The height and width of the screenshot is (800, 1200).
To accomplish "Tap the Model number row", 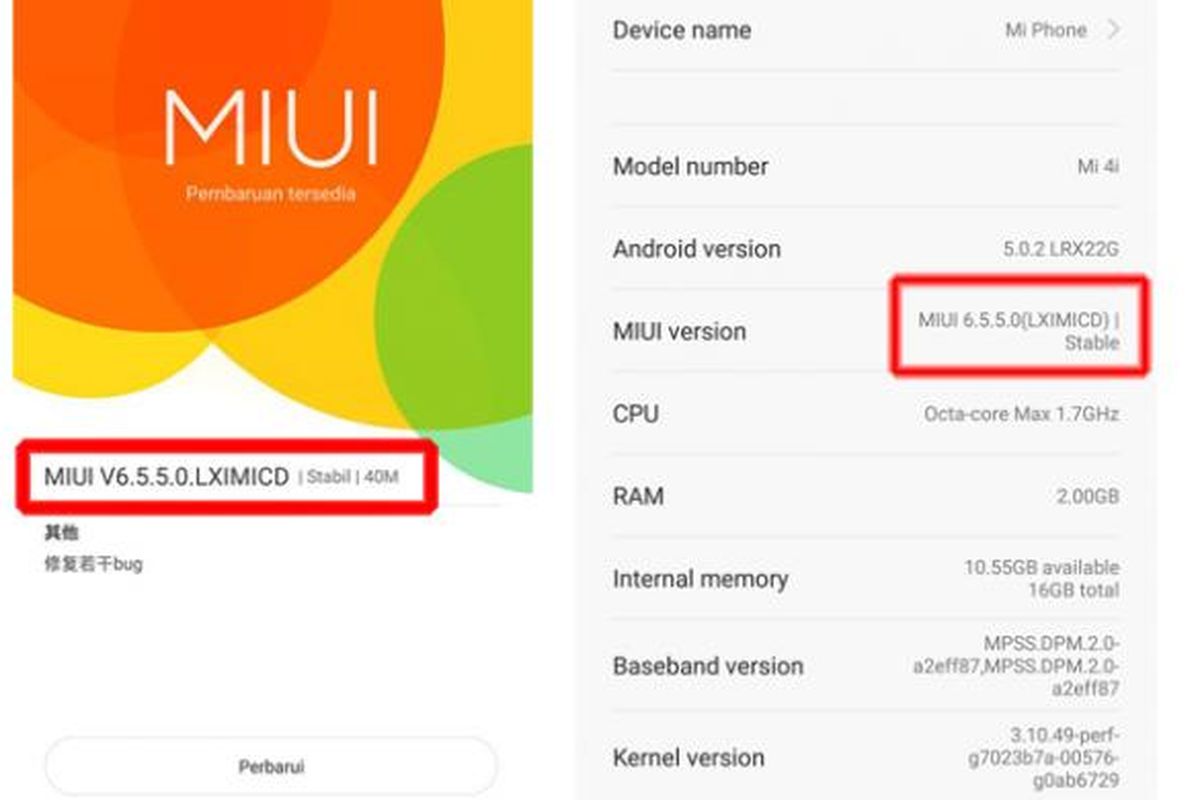I will [866, 167].
